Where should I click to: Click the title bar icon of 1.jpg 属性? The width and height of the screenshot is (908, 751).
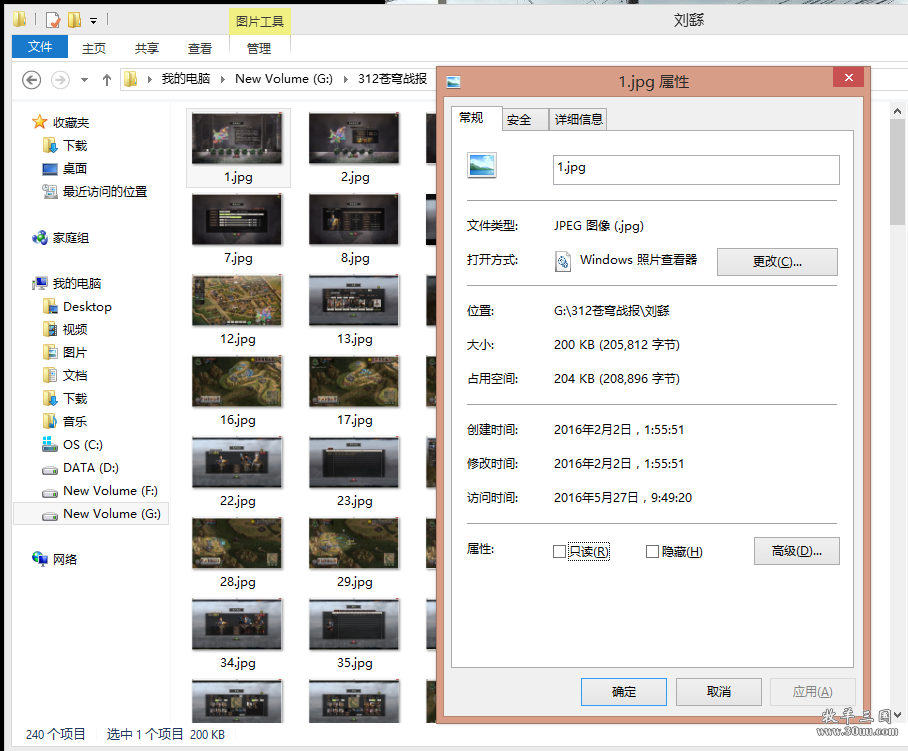point(453,82)
